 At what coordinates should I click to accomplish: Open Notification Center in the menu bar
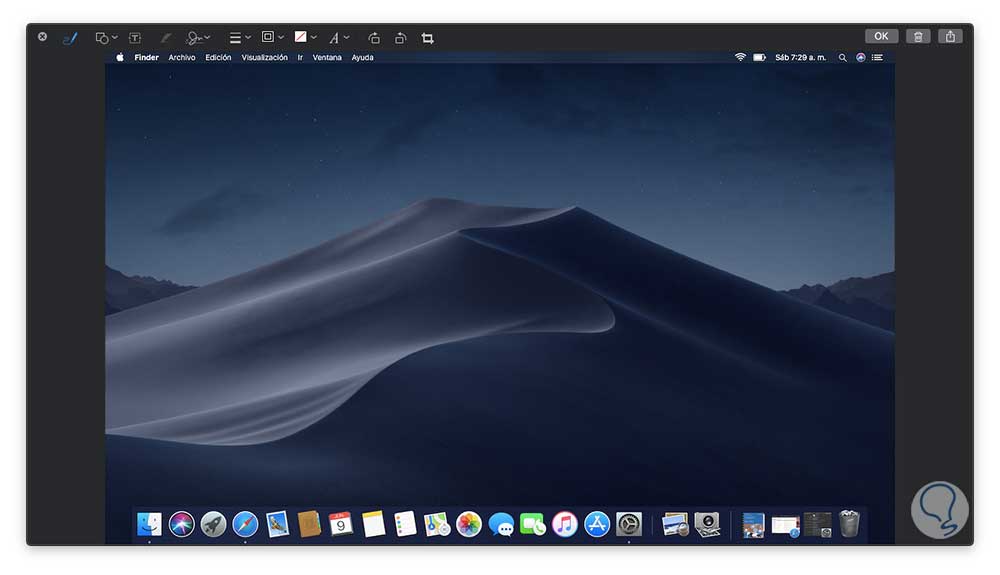coord(878,57)
